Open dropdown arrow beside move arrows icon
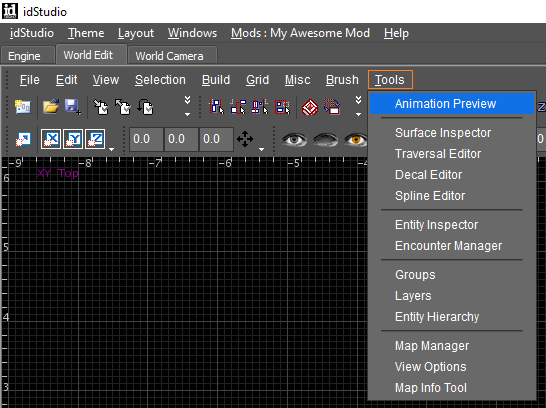Screen dimensions: 546x408 (x=262, y=149)
